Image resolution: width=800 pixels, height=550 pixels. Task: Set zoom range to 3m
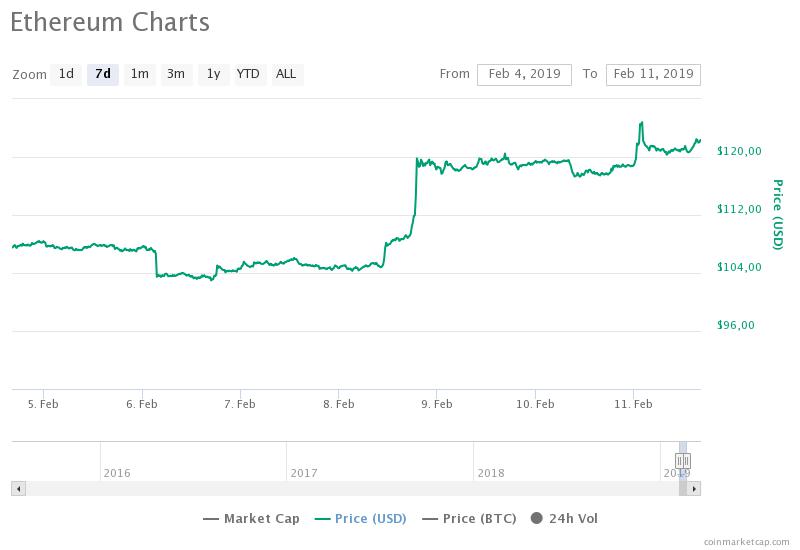pos(176,74)
